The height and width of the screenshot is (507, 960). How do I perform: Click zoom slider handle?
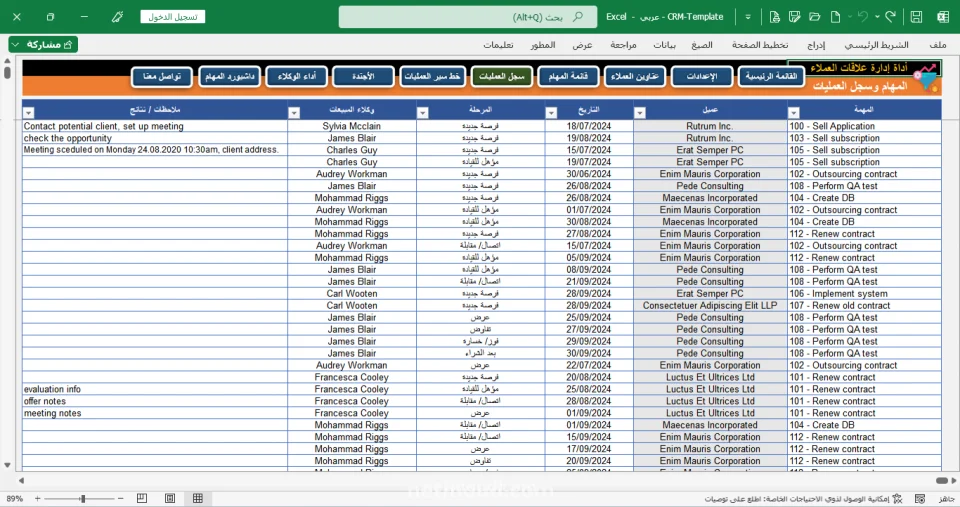pyautogui.click(x=83, y=499)
